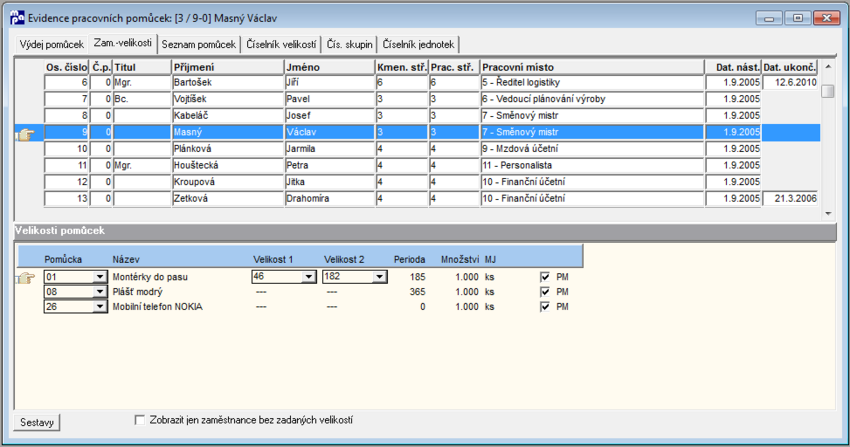Open the Seznam pomůcek tab
Image resolution: width=850 pixels, height=447 pixels.
(x=198, y=44)
